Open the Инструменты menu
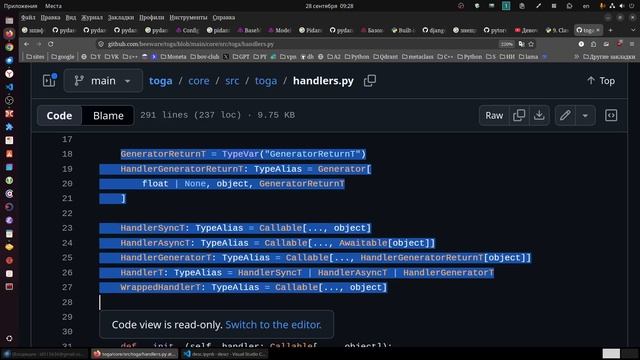 pyautogui.click(x=188, y=18)
